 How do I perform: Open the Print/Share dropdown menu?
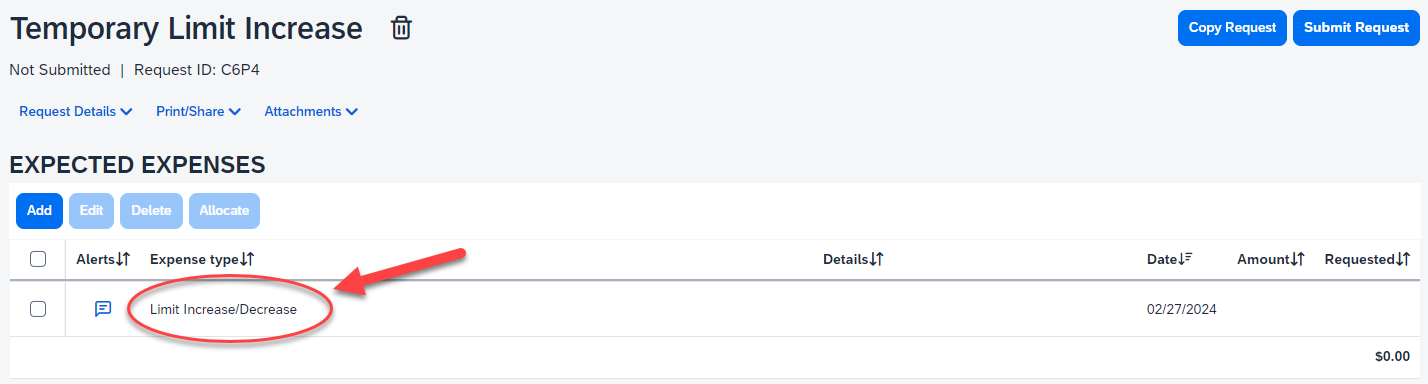(198, 112)
